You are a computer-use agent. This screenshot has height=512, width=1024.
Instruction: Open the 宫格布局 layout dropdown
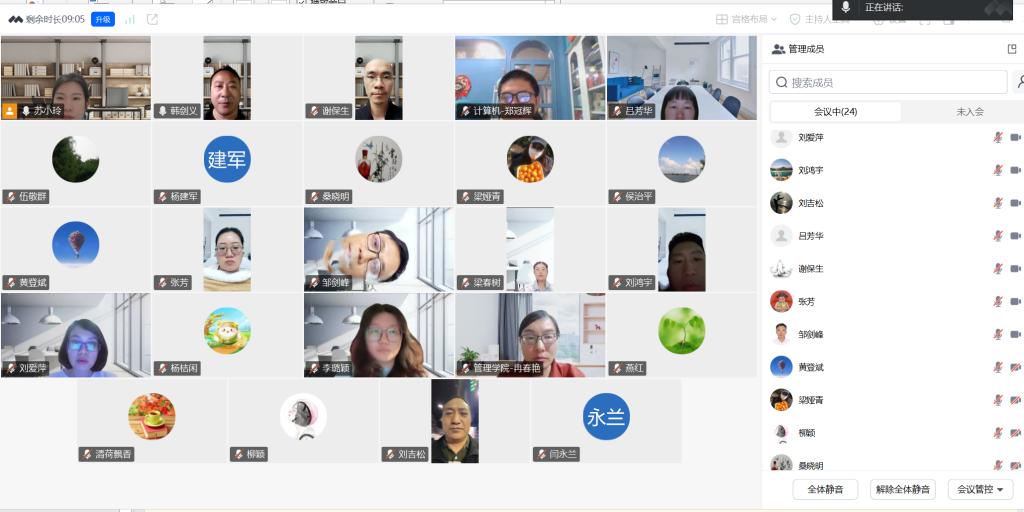746,20
